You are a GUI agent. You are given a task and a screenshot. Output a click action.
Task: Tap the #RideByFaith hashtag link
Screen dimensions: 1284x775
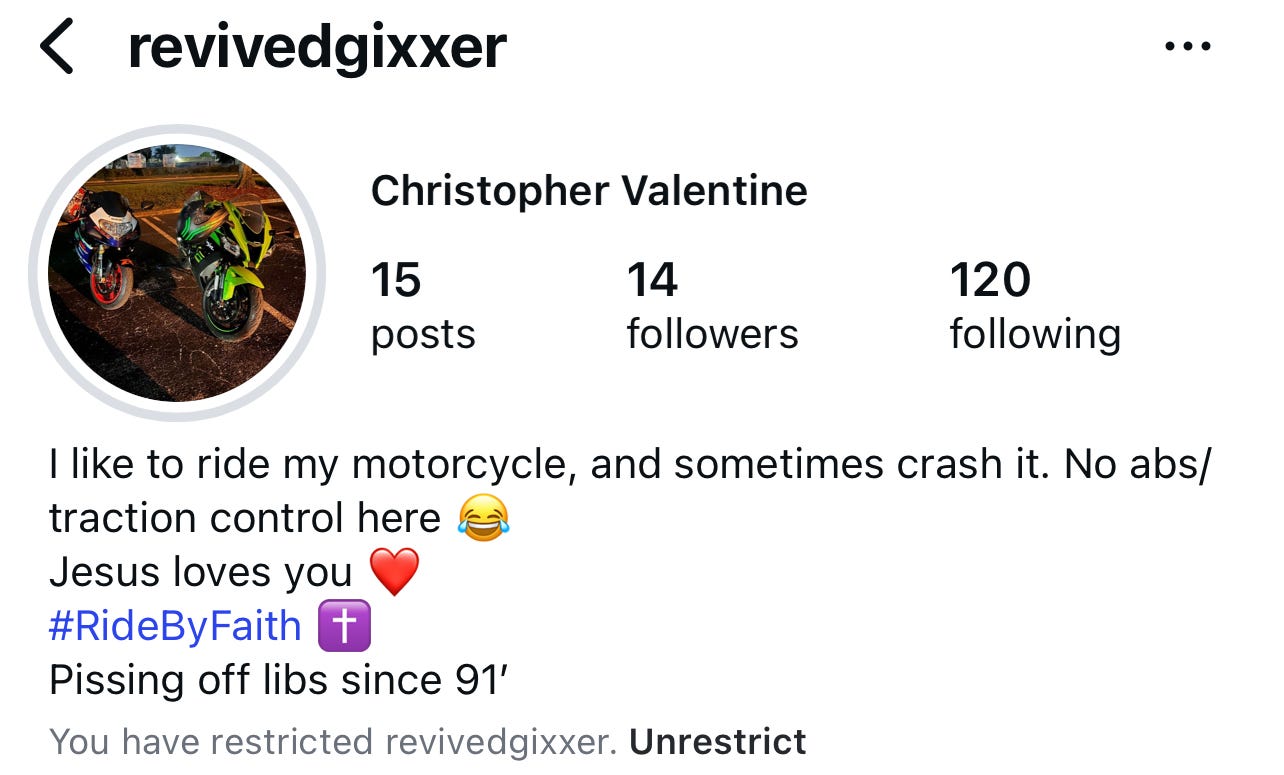175,626
